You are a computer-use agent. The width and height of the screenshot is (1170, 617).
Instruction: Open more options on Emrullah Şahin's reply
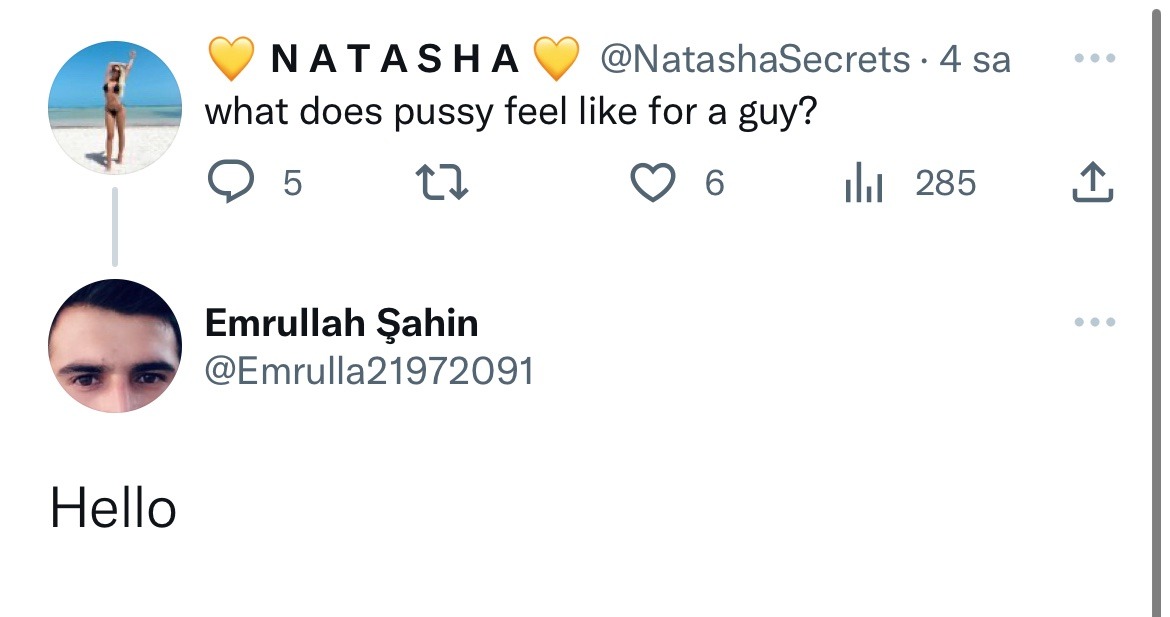(x=1094, y=322)
